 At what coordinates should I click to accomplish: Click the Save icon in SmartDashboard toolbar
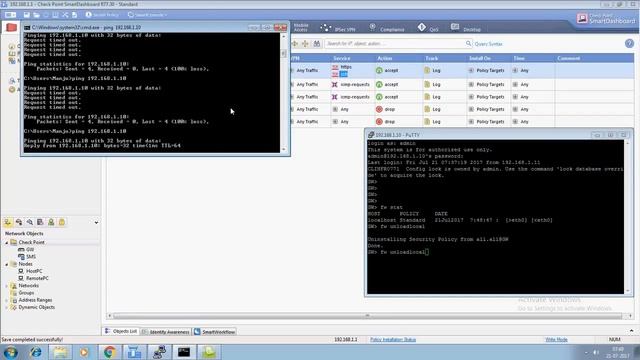coord(27,15)
